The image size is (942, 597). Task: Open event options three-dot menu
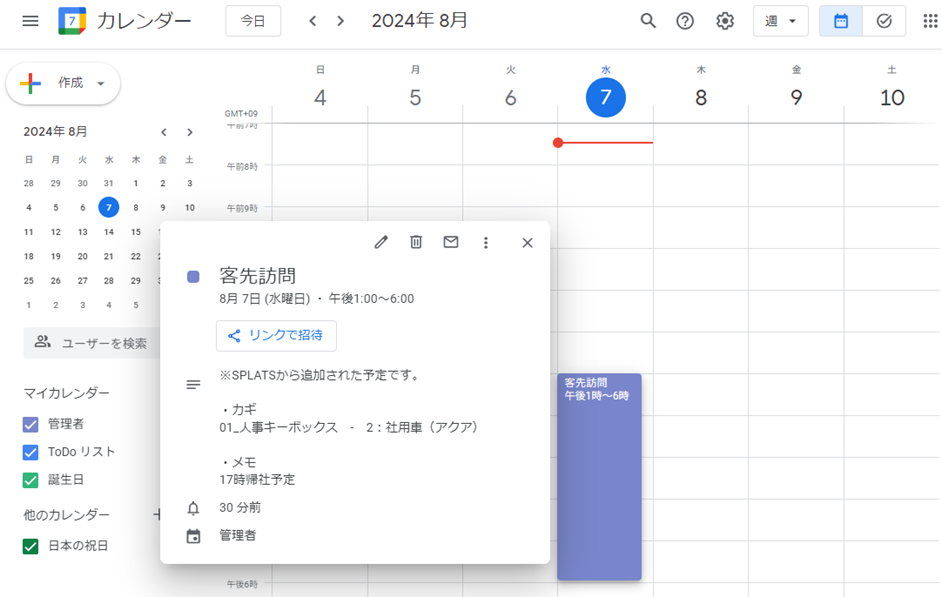[x=486, y=242]
